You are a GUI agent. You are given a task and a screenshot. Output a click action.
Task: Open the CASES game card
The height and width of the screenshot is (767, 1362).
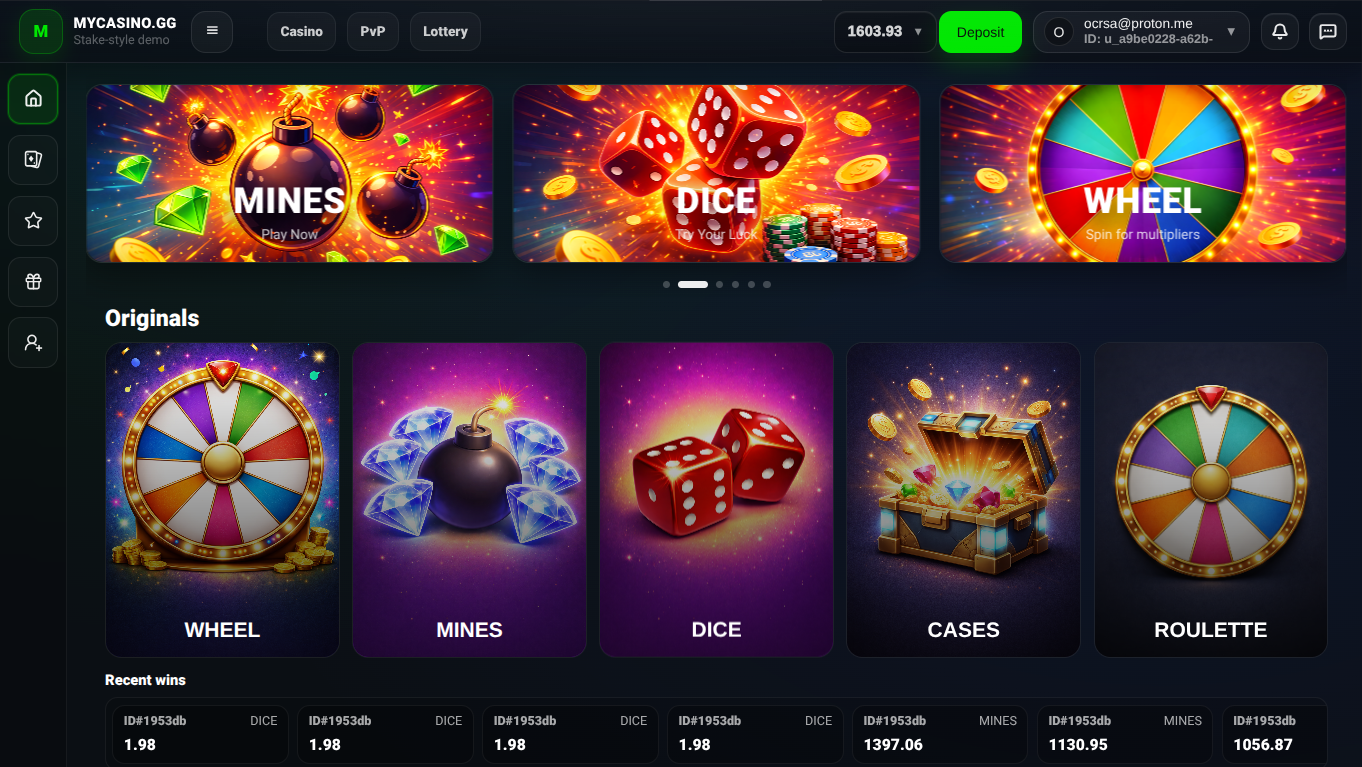tap(963, 500)
